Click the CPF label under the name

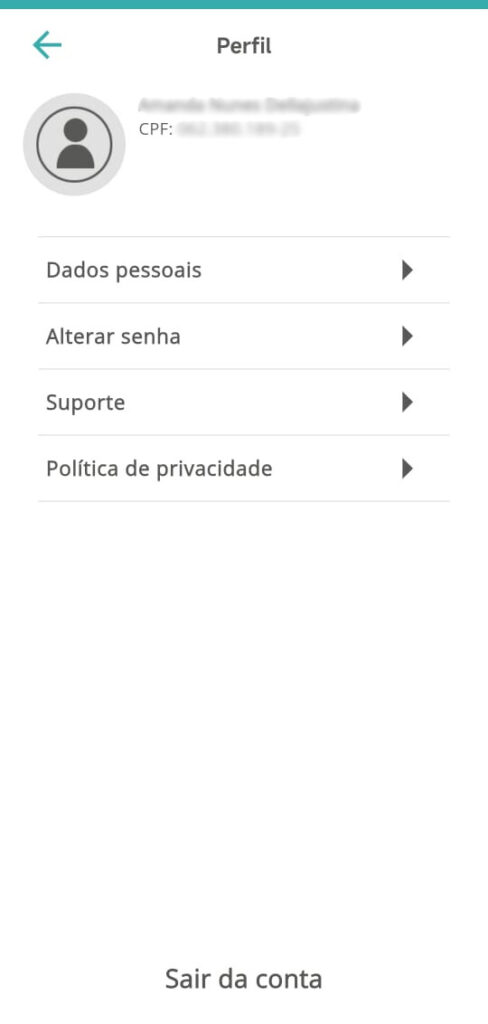[x=155, y=129]
